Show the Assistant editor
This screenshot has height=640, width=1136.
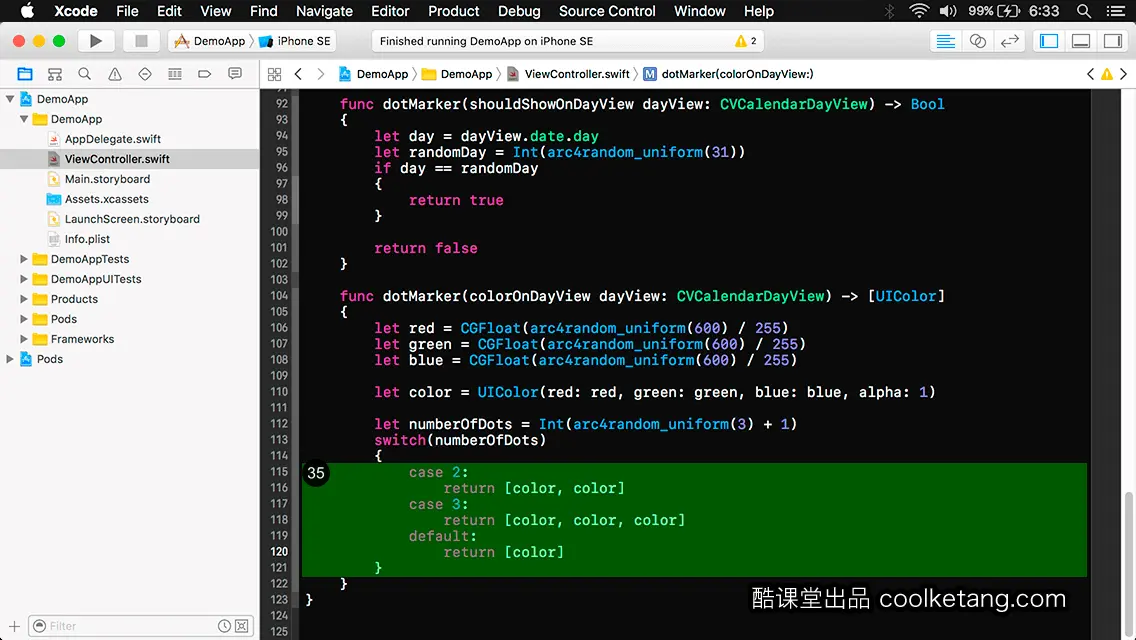pos(977,41)
